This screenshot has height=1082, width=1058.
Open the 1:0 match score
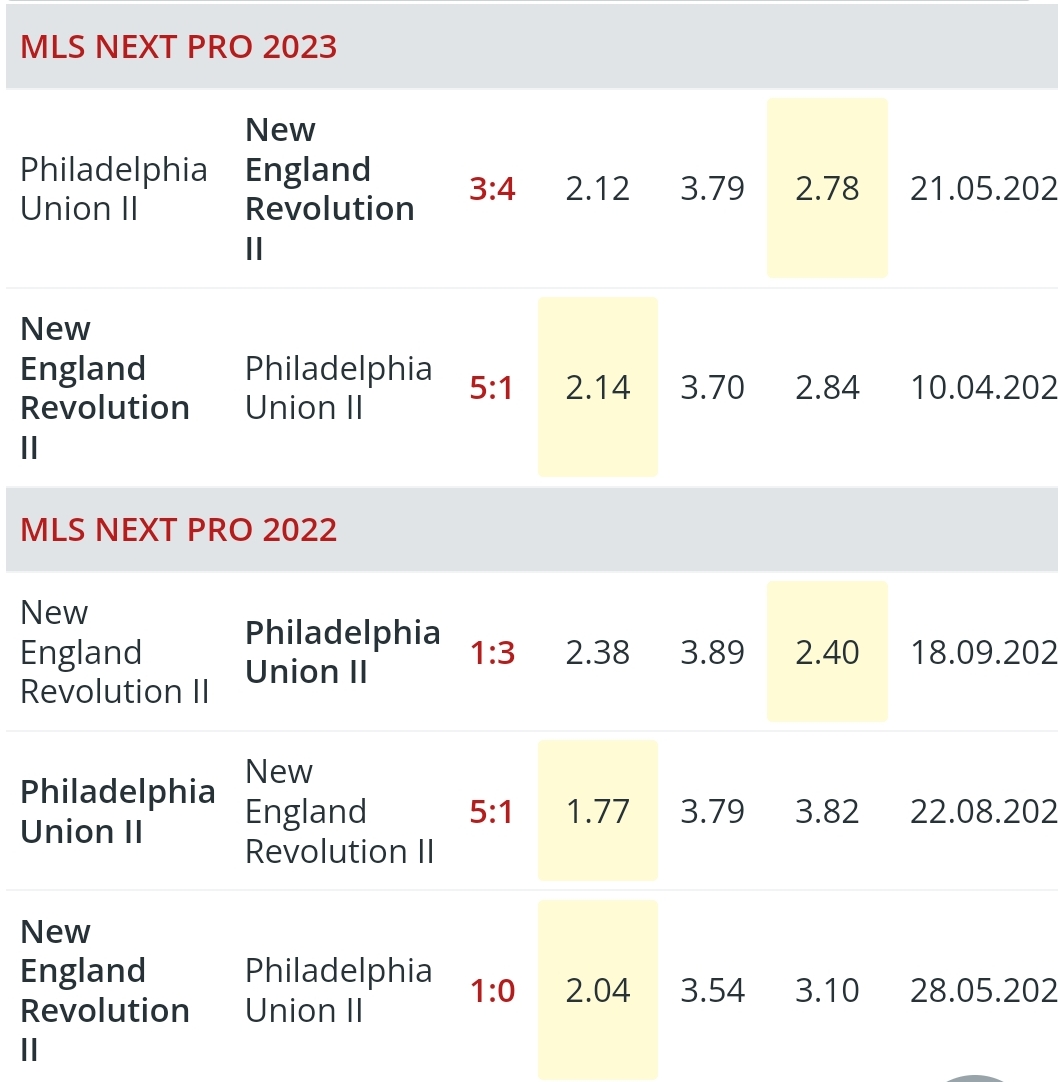[492, 991]
